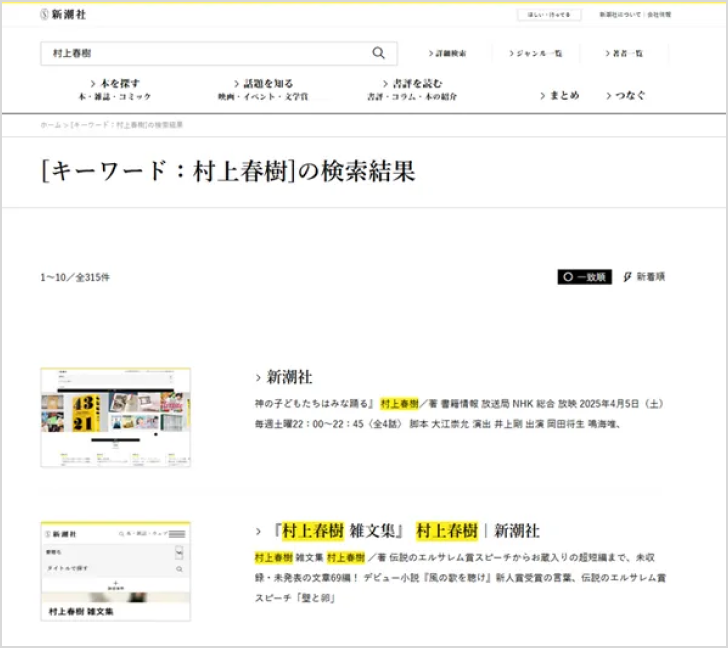Open the 新潮社 result page thumbnail

(x=116, y=417)
